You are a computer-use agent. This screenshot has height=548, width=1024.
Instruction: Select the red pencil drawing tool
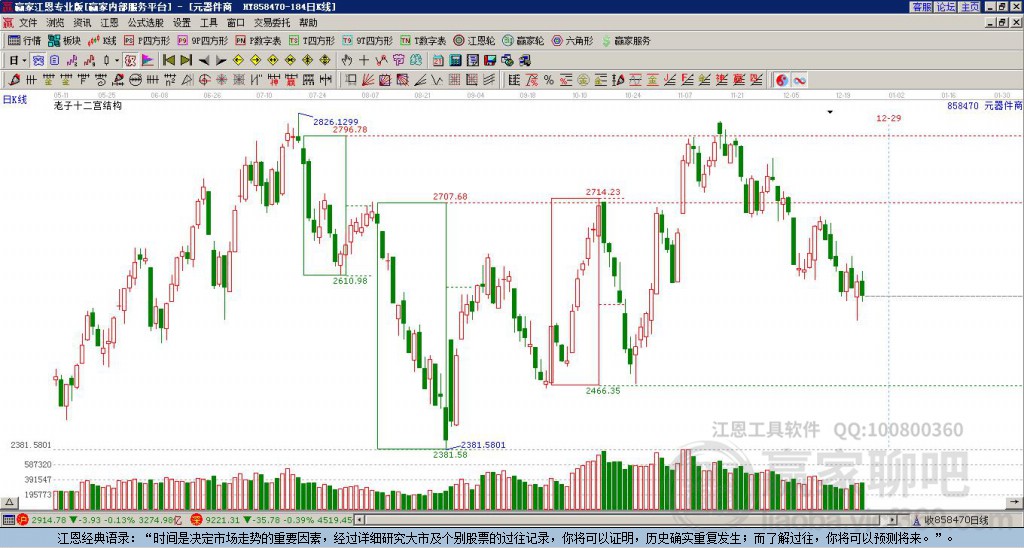tap(13, 80)
